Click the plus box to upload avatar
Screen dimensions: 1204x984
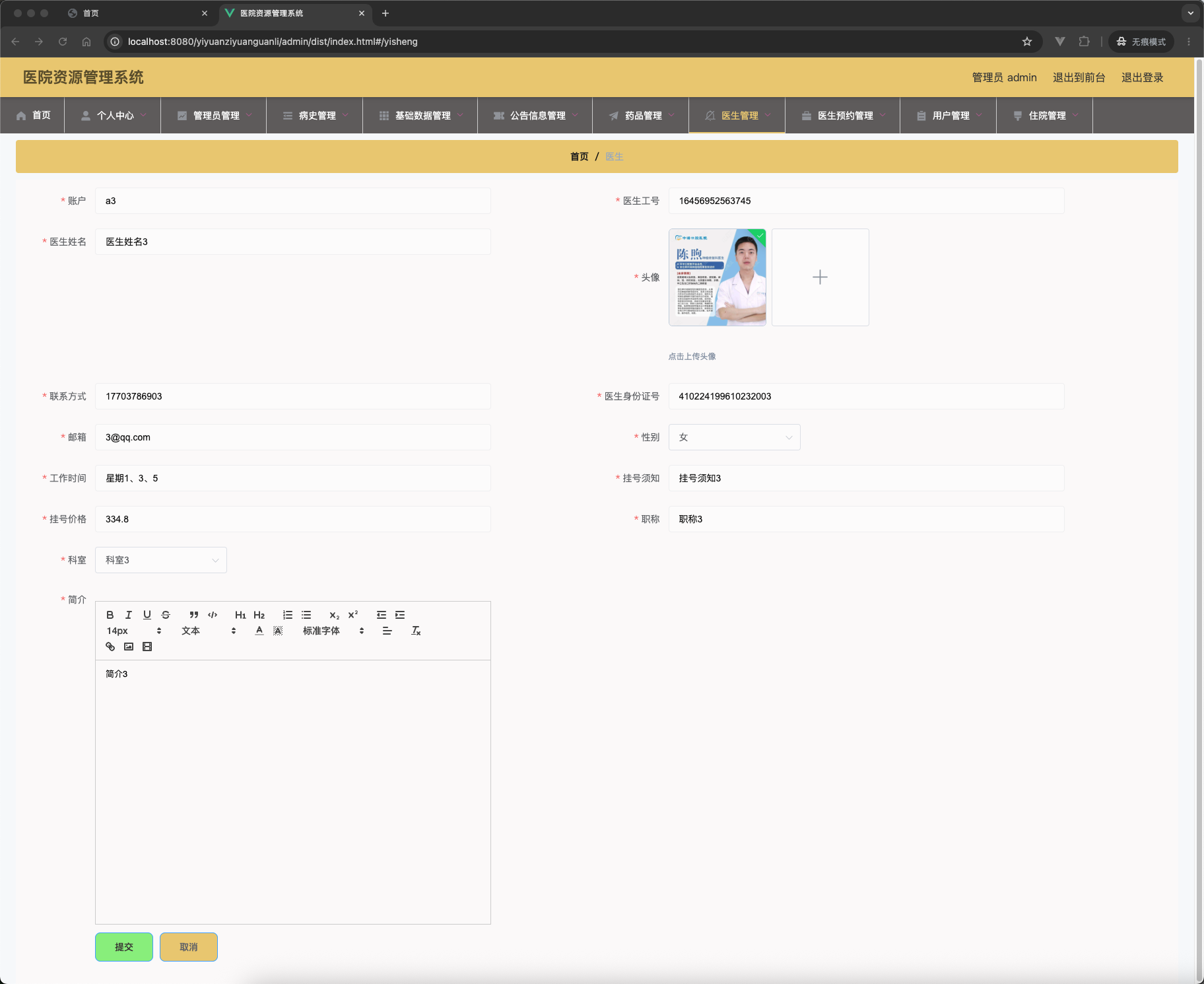pyautogui.click(x=820, y=277)
